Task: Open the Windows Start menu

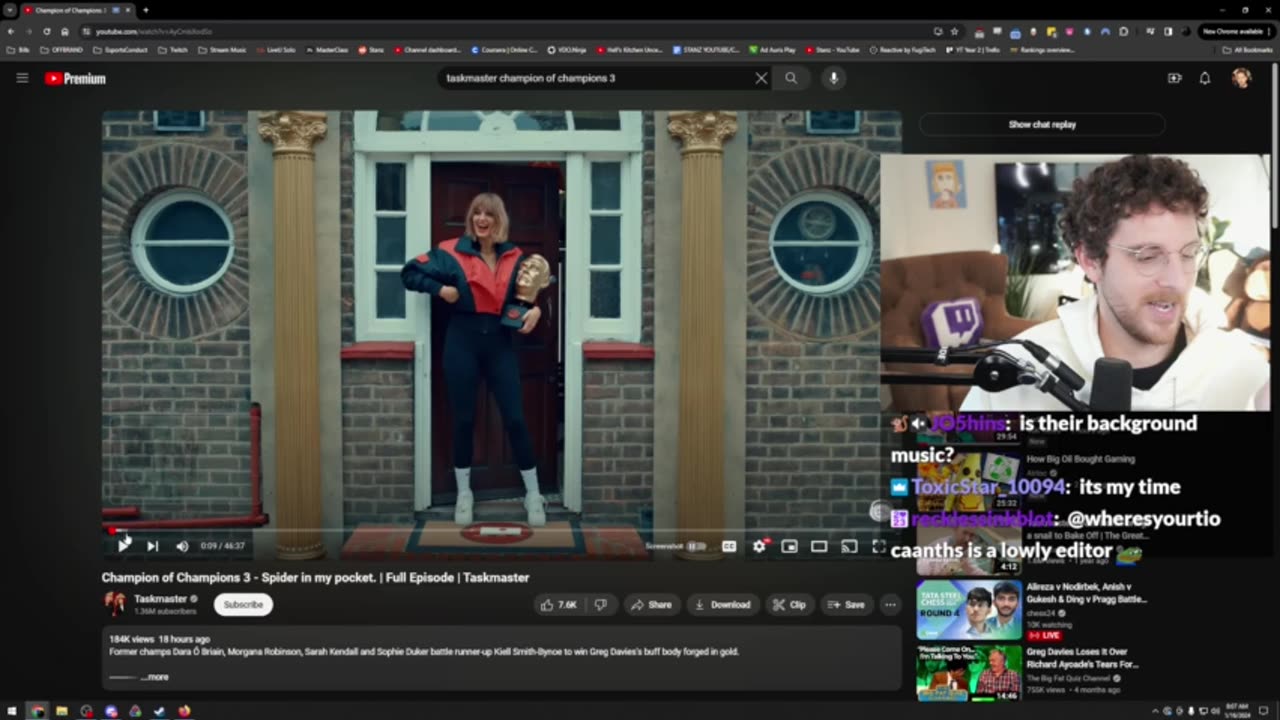Action: [12, 711]
